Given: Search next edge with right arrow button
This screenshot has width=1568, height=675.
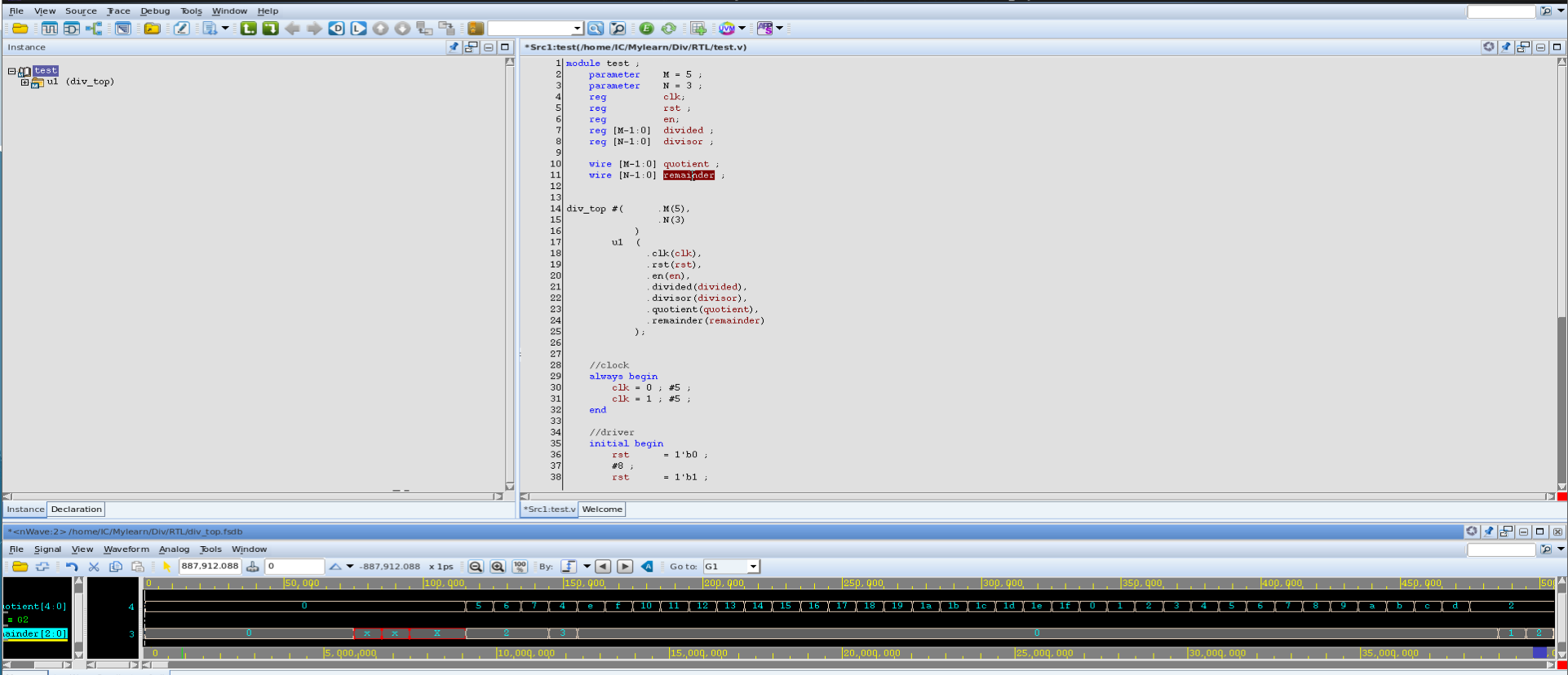Looking at the screenshot, I should tap(625, 567).
